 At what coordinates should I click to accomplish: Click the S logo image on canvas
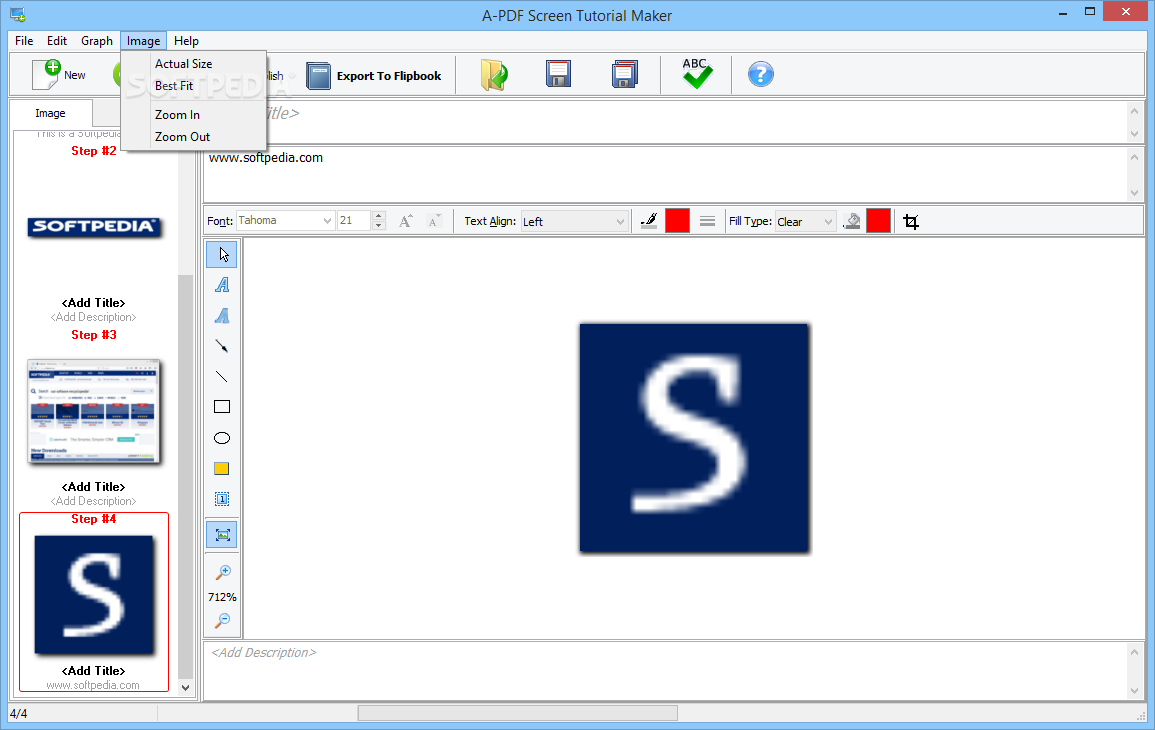pos(694,438)
